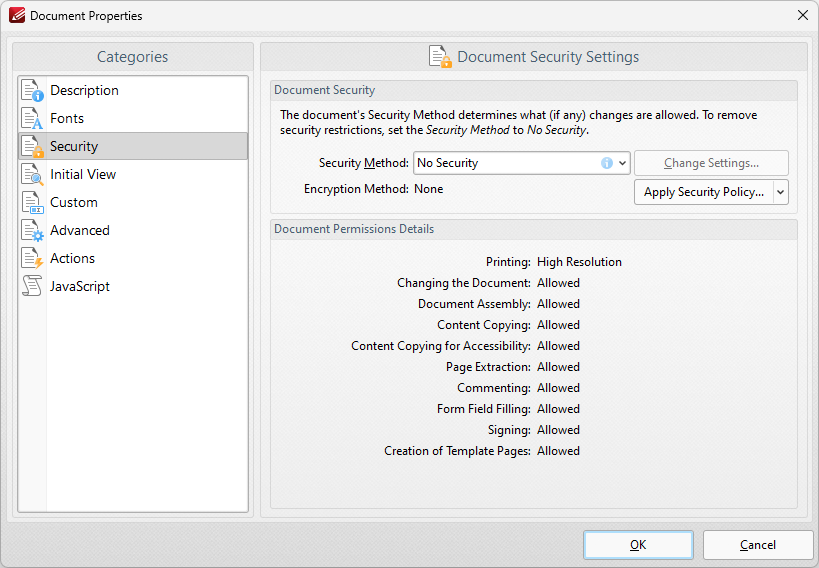The image size is (819, 568).
Task: Click the Change Settings button
Action: click(x=711, y=163)
